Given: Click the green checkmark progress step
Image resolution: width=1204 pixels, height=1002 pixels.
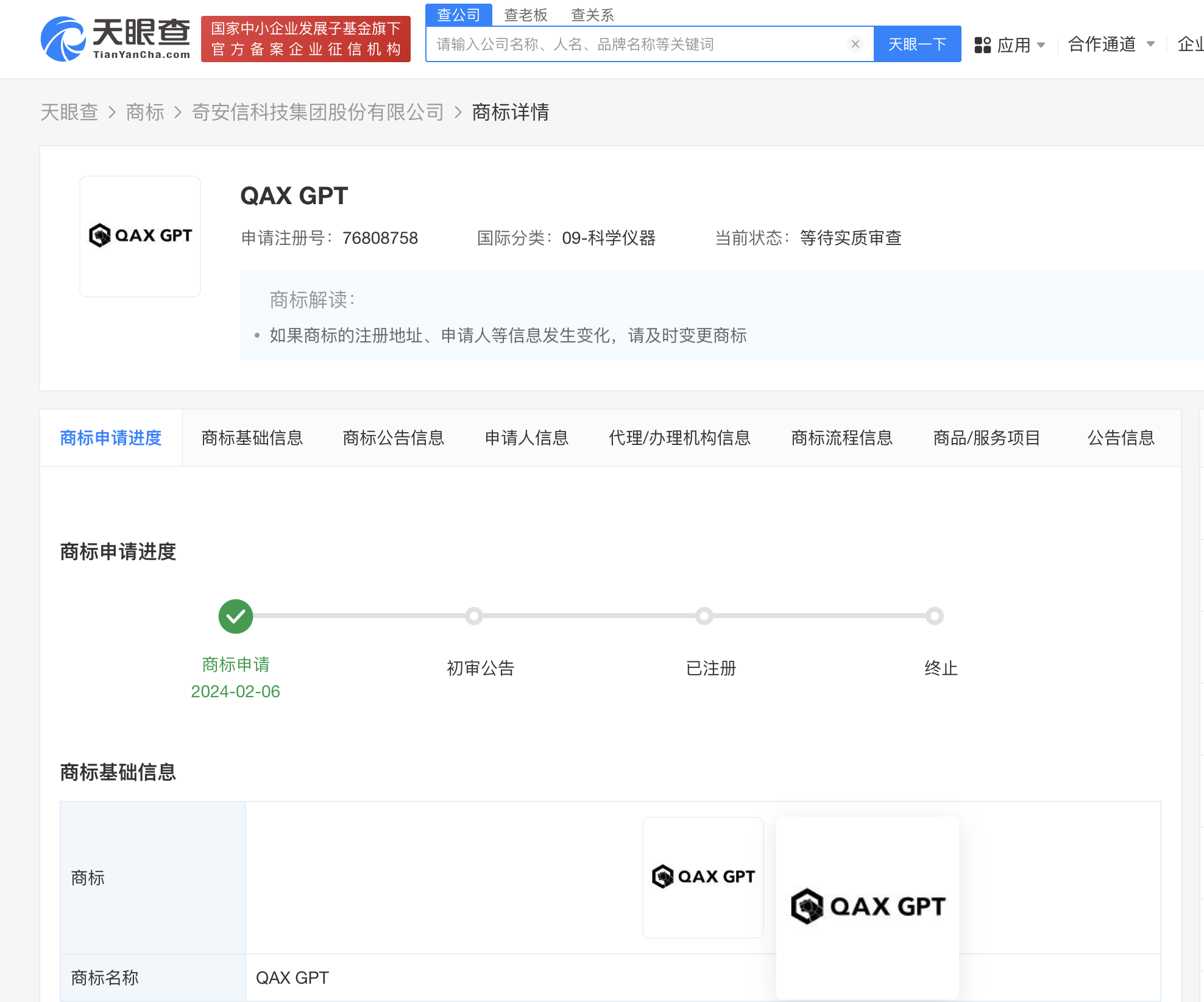Looking at the screenshot, I should tap(236, 616).
